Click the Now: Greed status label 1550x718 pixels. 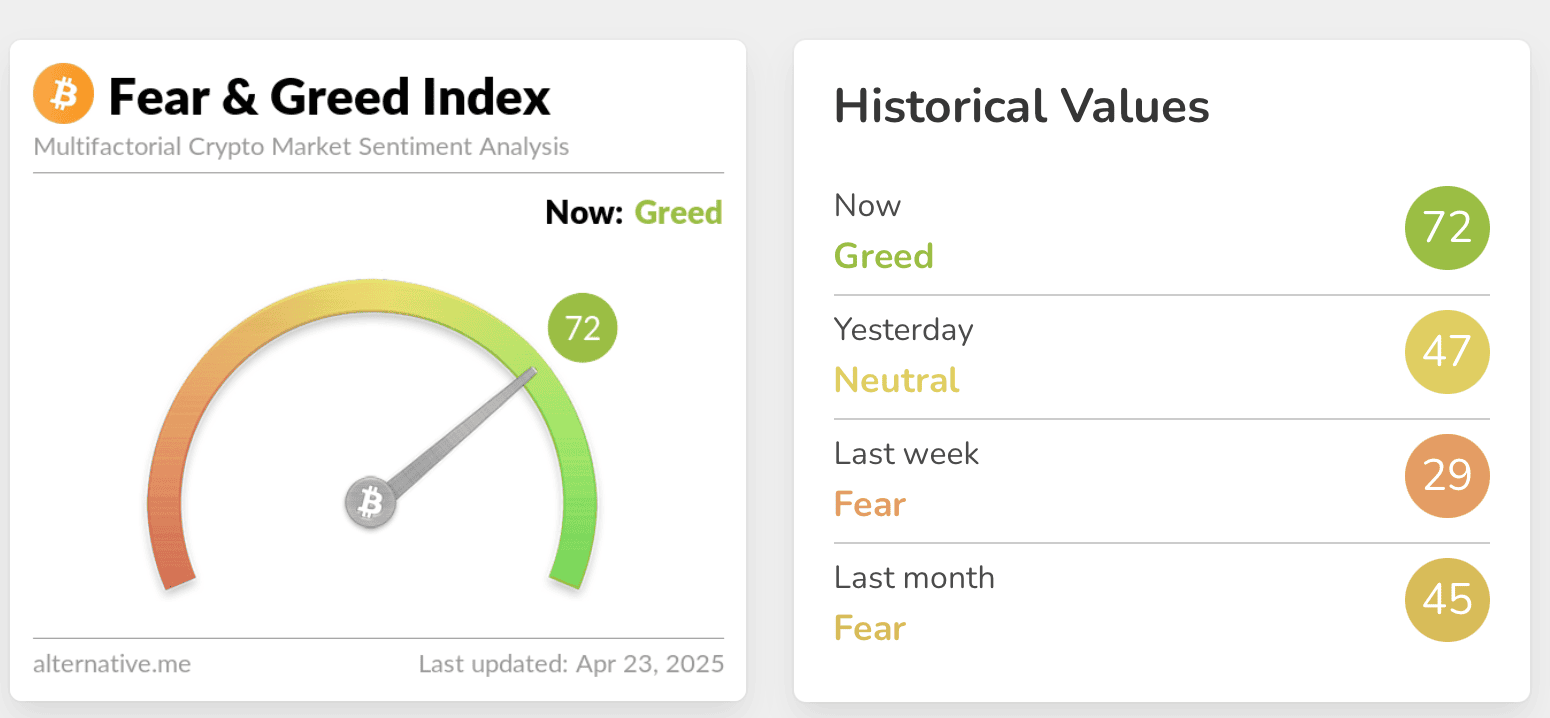634,213
